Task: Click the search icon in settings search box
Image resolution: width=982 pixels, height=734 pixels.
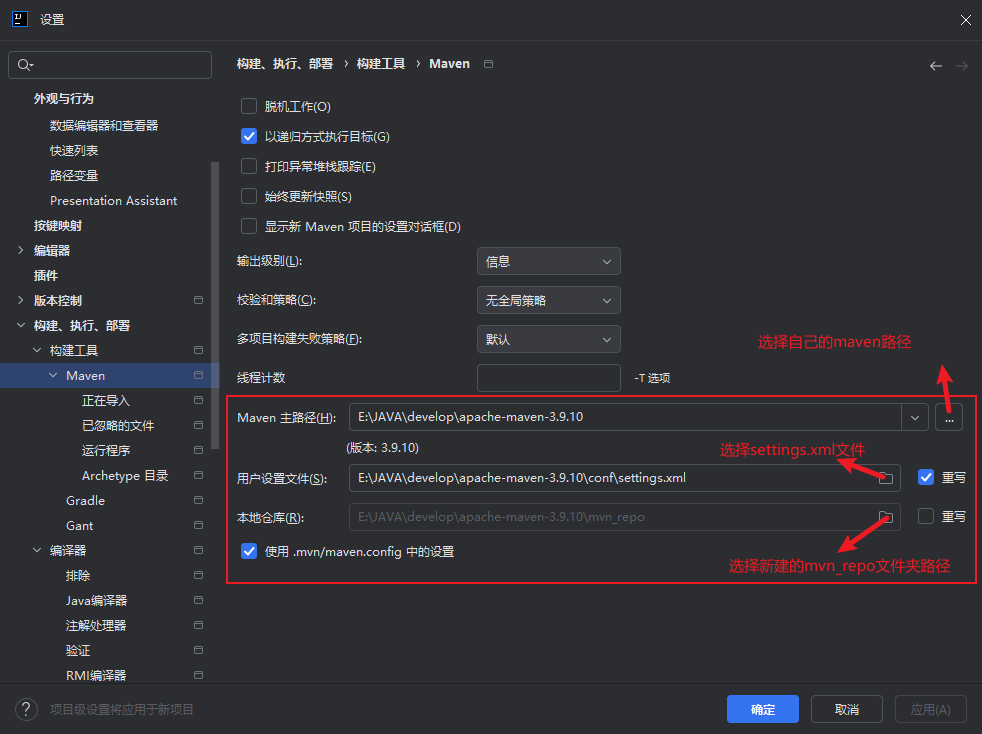Action: 26,65
